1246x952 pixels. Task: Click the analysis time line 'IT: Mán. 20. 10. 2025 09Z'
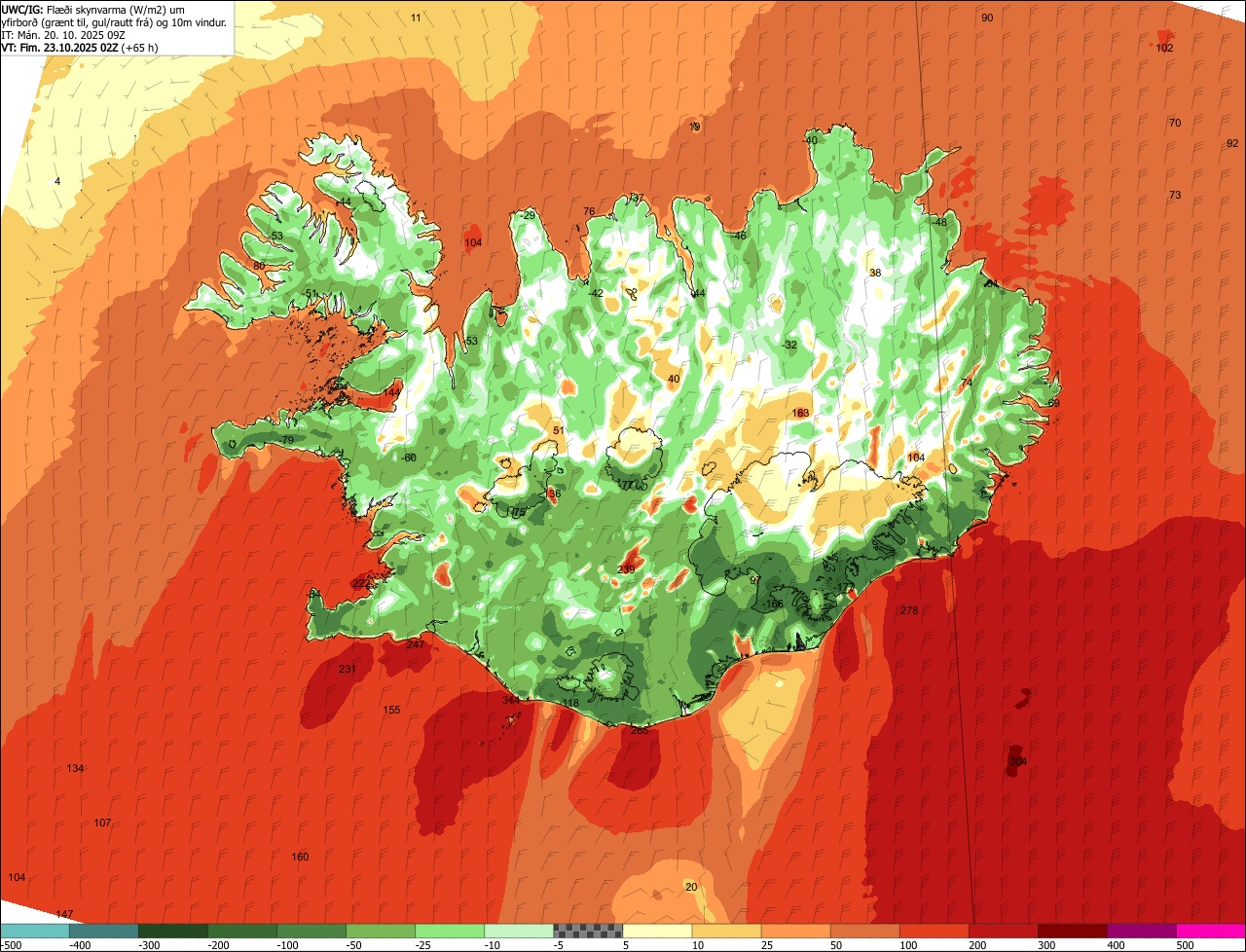65,34
